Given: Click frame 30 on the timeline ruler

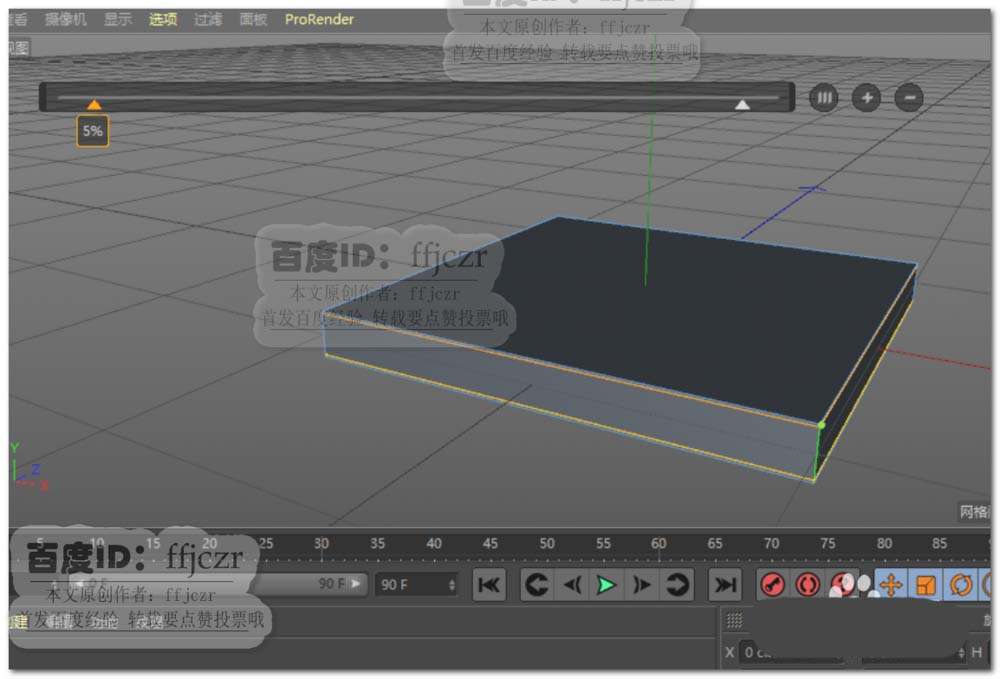Looking at the screenshot, I should point(321,543).
